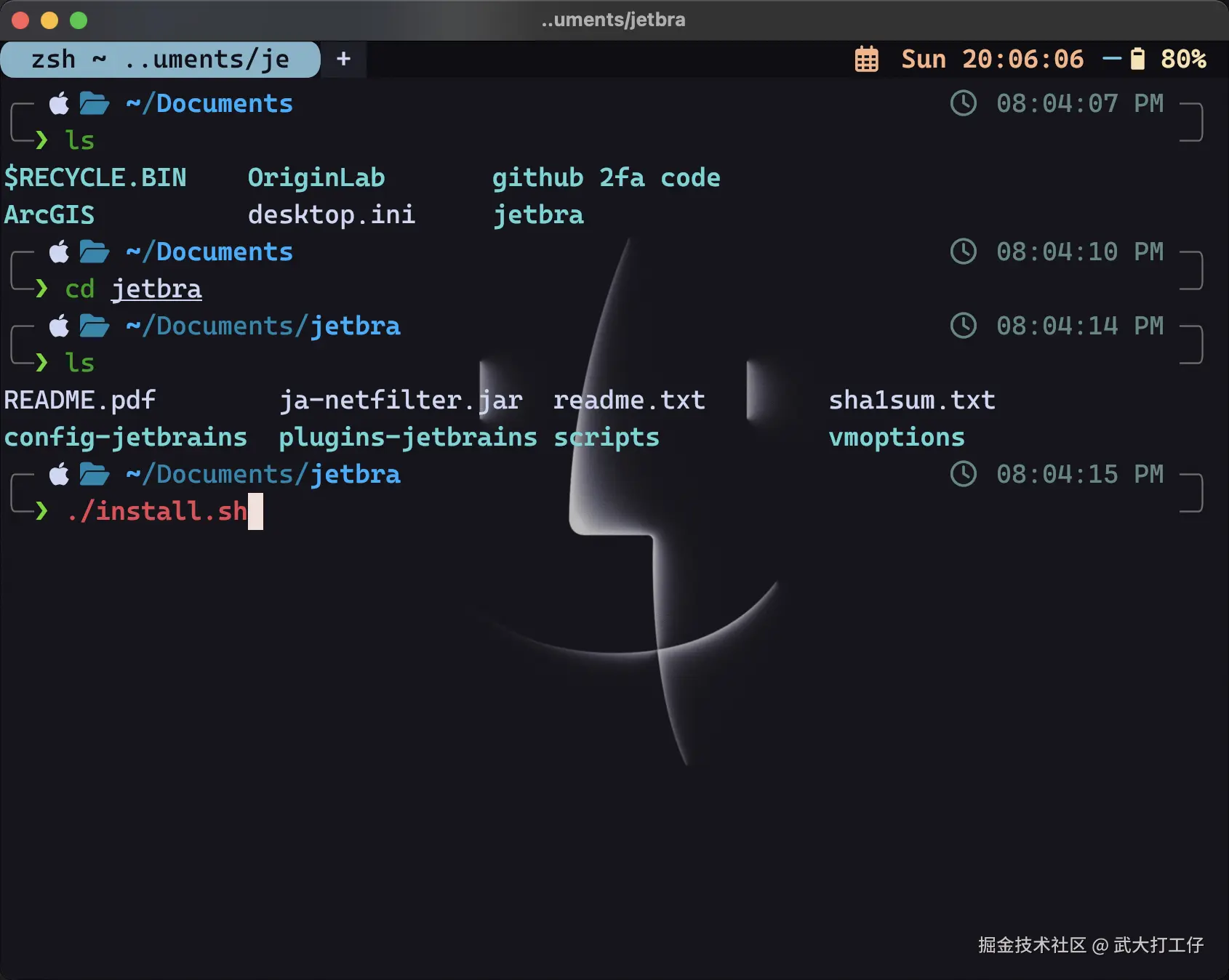Click the clock icon beside 08:04:07 PM

(x=964, y=103)
